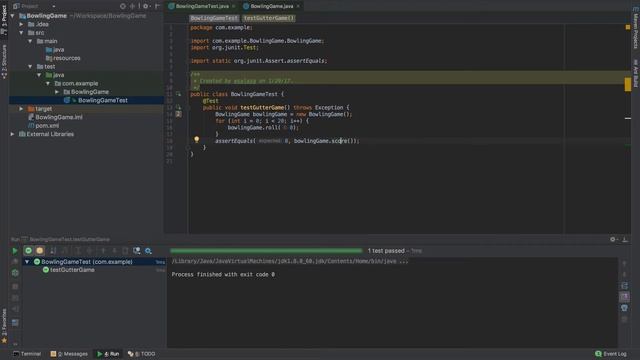The width and height of the screenshot is (640, 360).
Task: Expand the BowlingGame package
Action: [x=57, y=92]
